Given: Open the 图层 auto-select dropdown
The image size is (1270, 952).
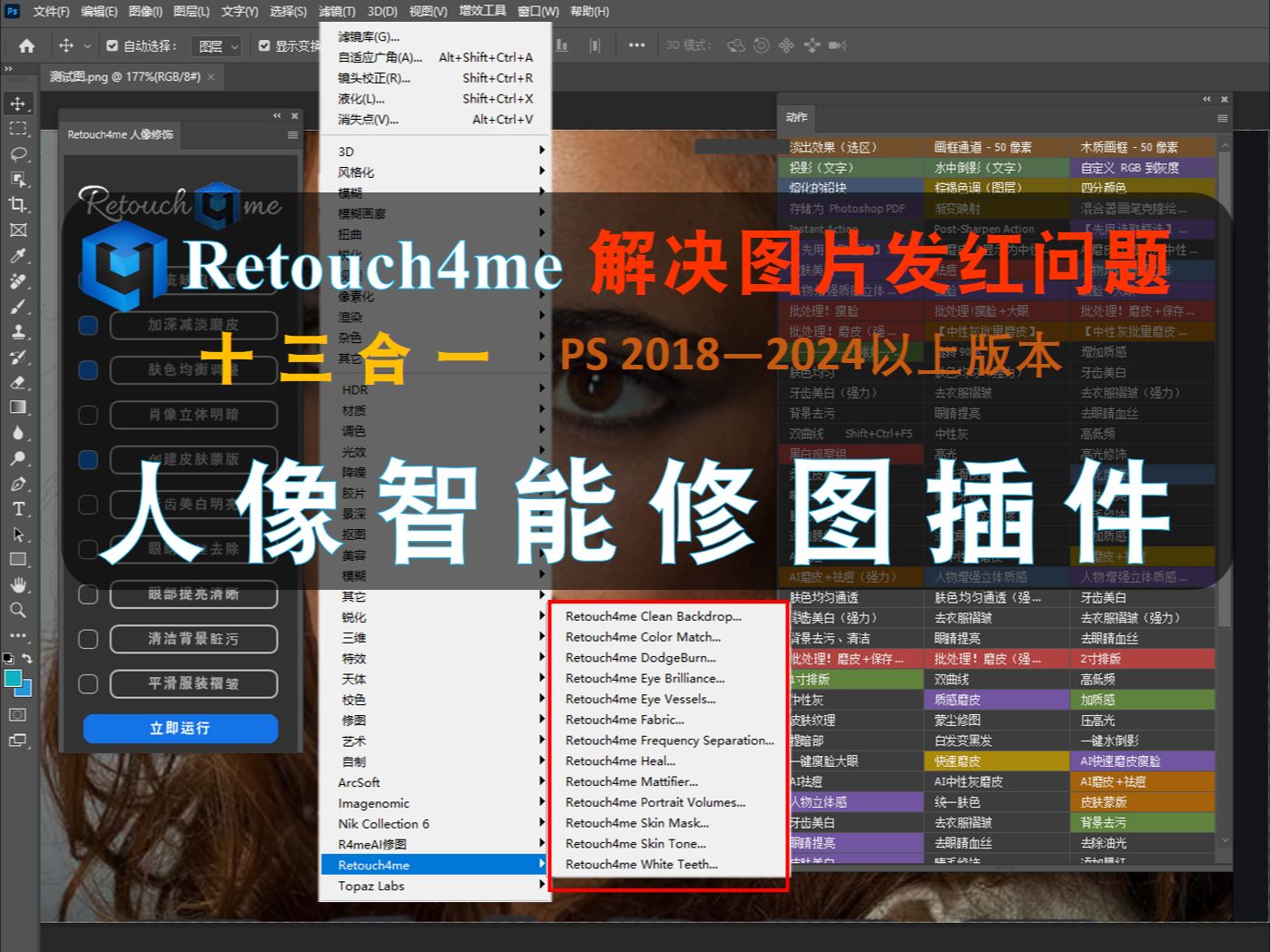Looking at the screenshot, I should coord(217,45).
